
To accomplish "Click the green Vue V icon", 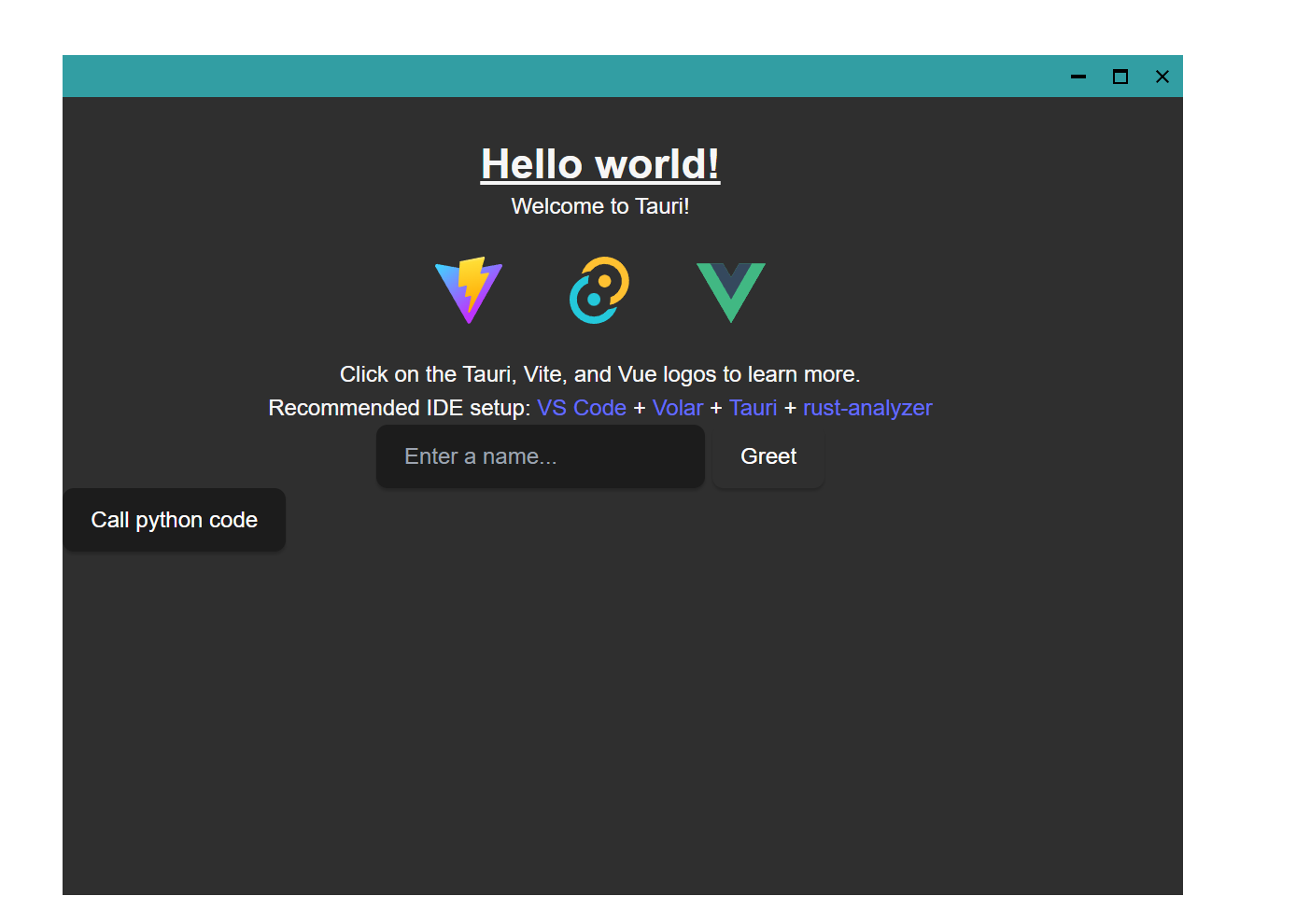I will [x=731, y=290].
